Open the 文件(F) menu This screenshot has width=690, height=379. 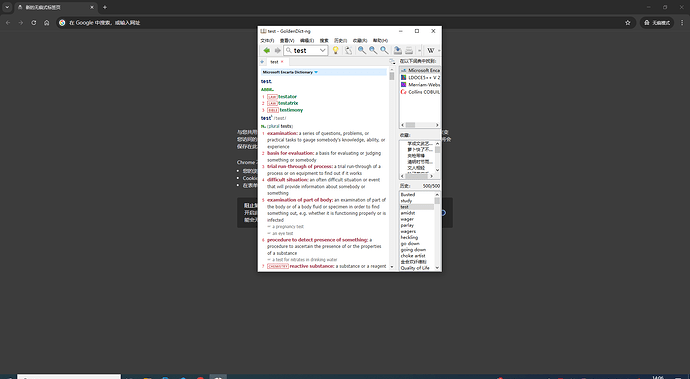[267, 40]
